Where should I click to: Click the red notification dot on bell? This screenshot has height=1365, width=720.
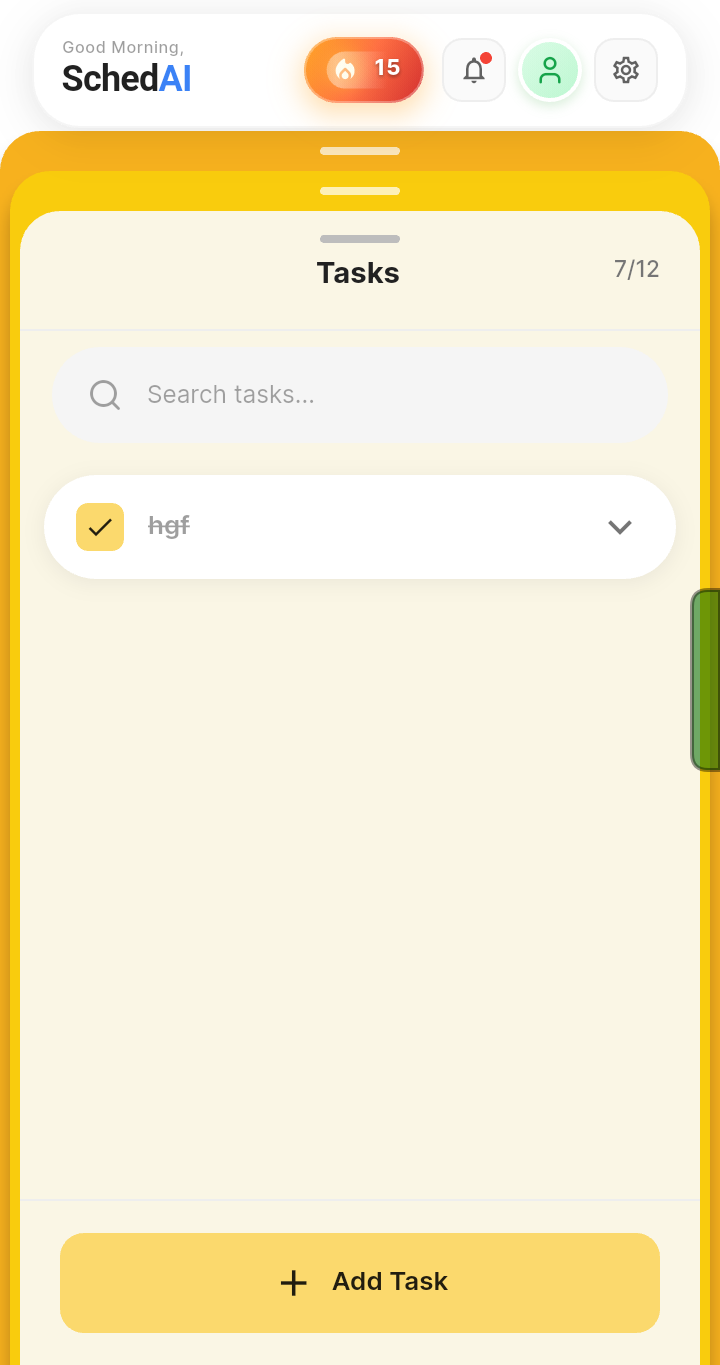[x=486, y=58]
